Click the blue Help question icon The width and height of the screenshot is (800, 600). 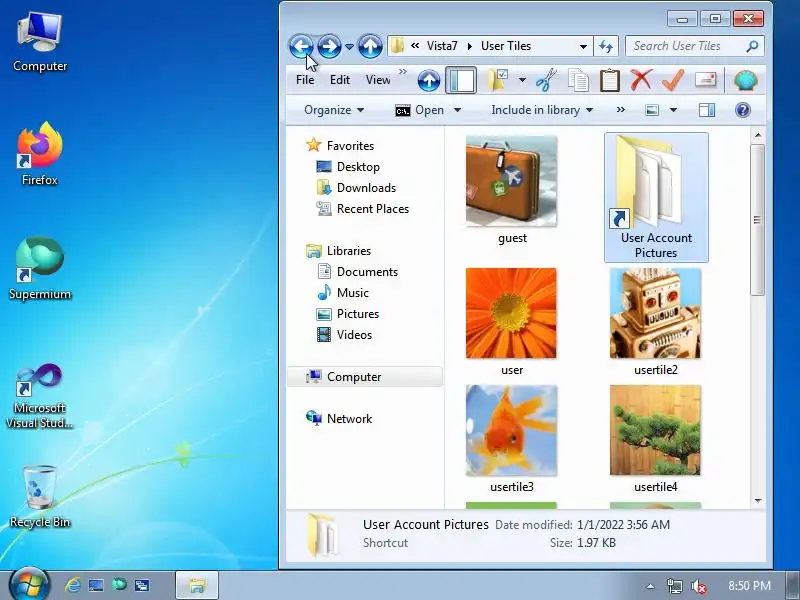coord(743,110)
